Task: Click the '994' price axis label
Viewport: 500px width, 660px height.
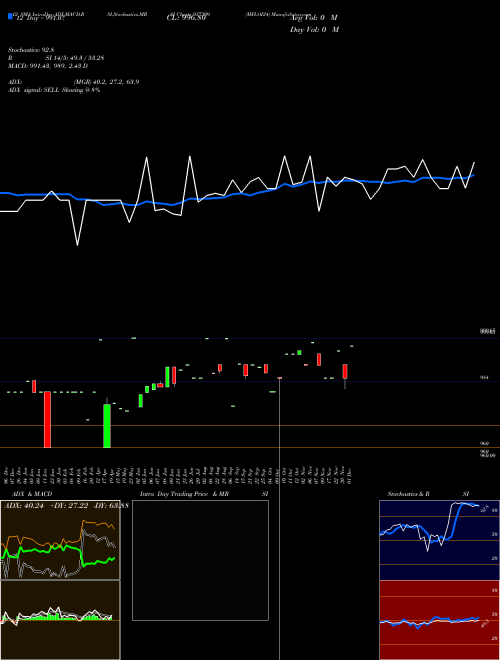Action: (484, 378)
